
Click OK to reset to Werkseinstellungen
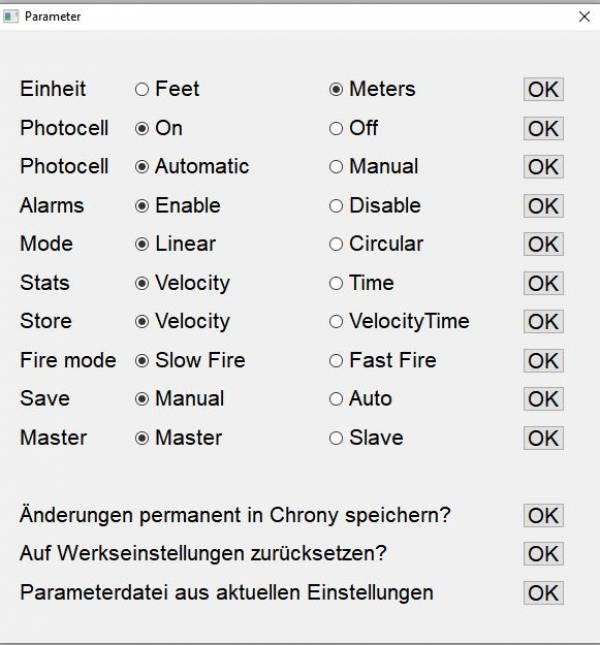click(x=543, y=554)
